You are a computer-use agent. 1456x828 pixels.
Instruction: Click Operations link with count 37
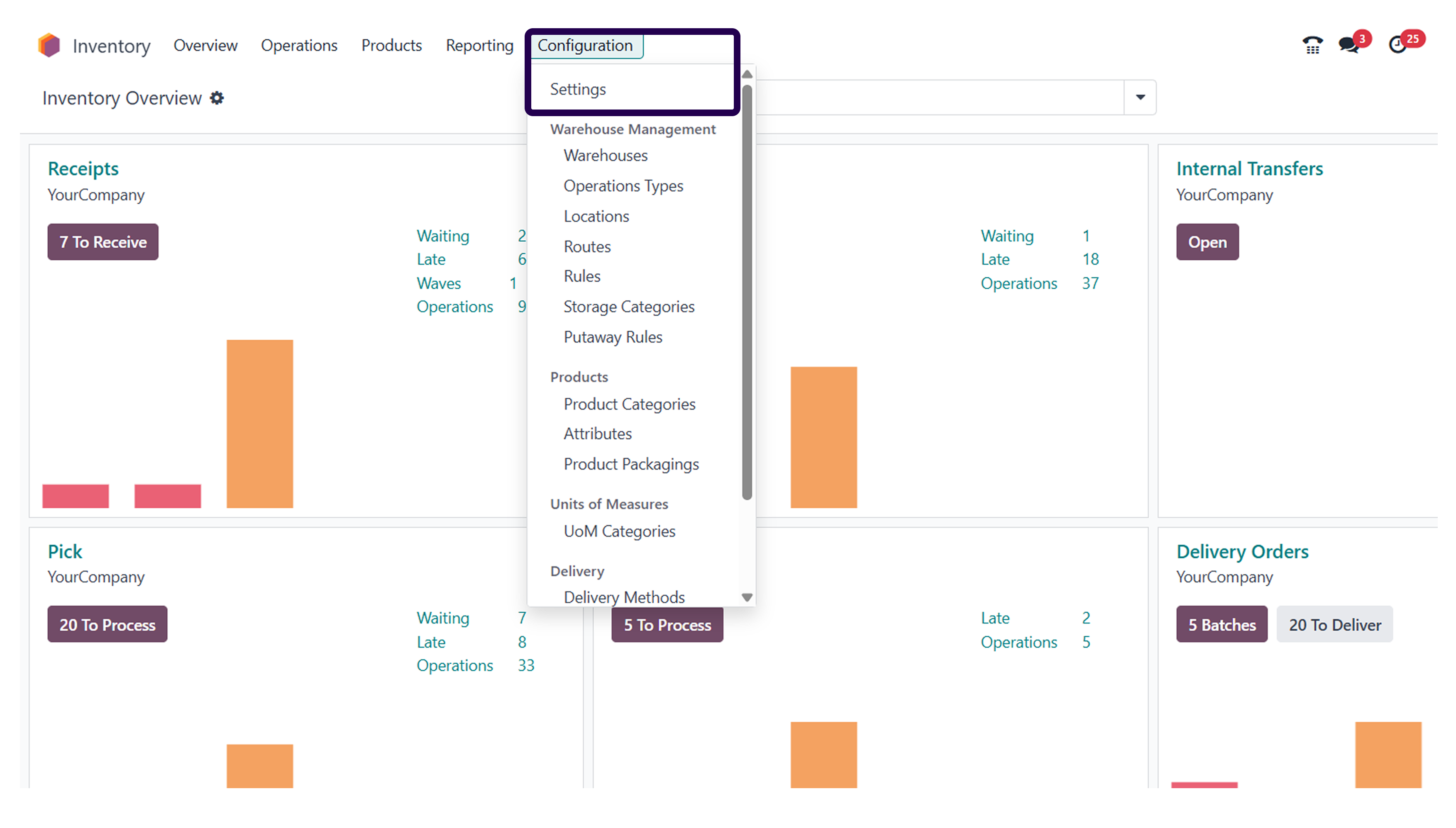(x=1019, y=283)
